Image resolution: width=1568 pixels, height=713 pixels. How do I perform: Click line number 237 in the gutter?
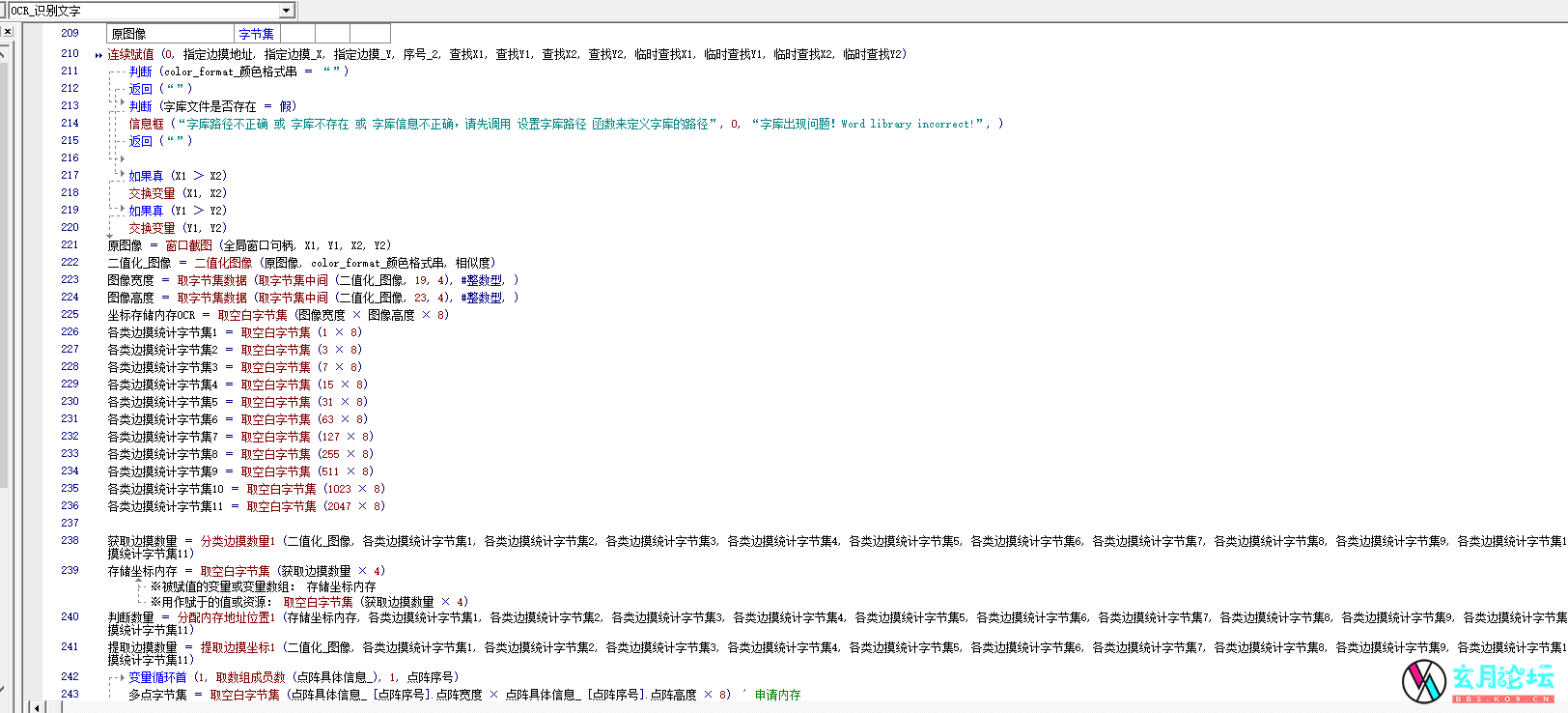point(70,523)
